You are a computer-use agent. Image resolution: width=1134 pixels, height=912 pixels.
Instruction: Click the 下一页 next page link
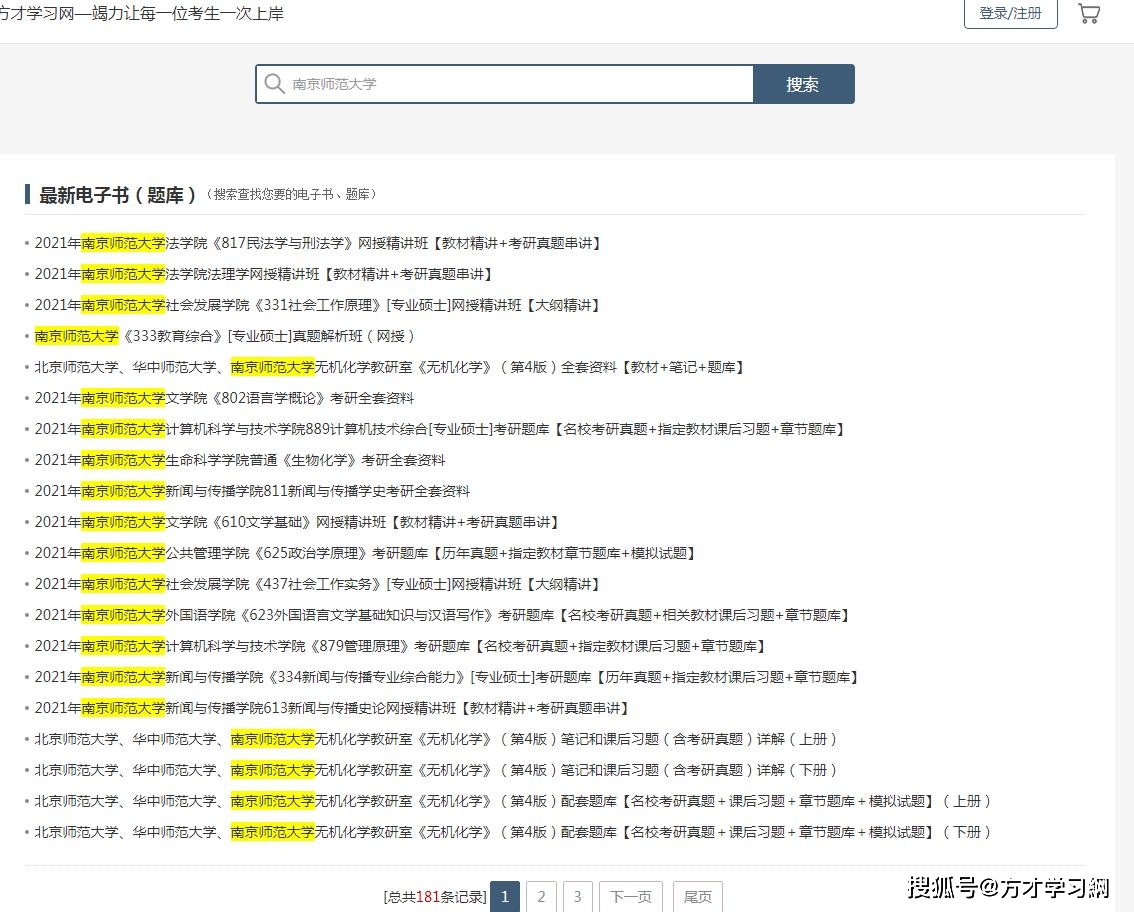(630, 897)
